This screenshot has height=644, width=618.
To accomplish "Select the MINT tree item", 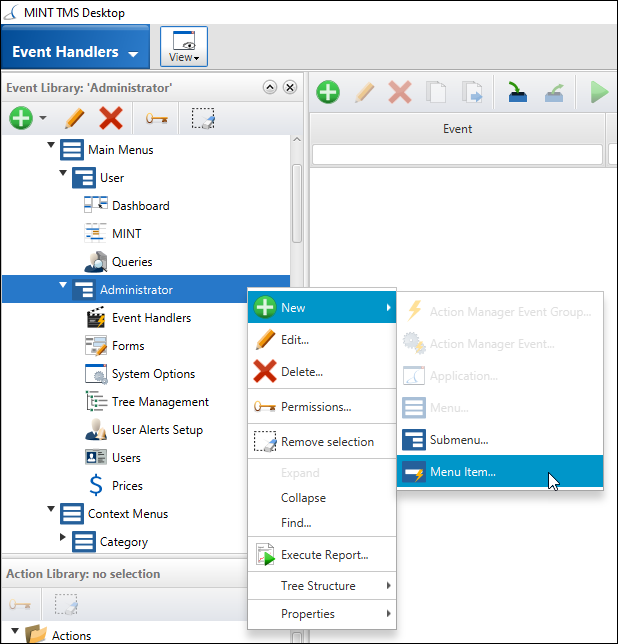I will 126,233.
